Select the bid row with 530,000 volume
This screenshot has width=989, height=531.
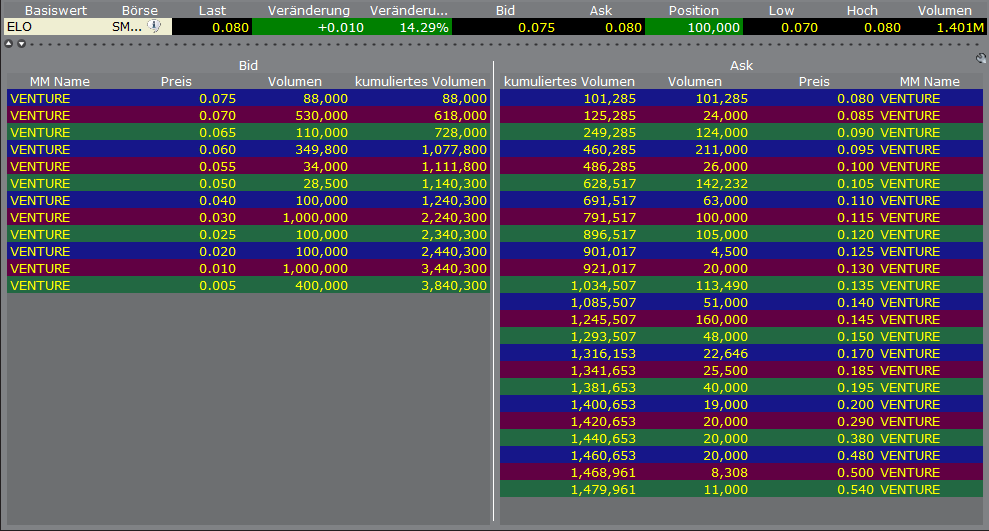coord(248,116)
